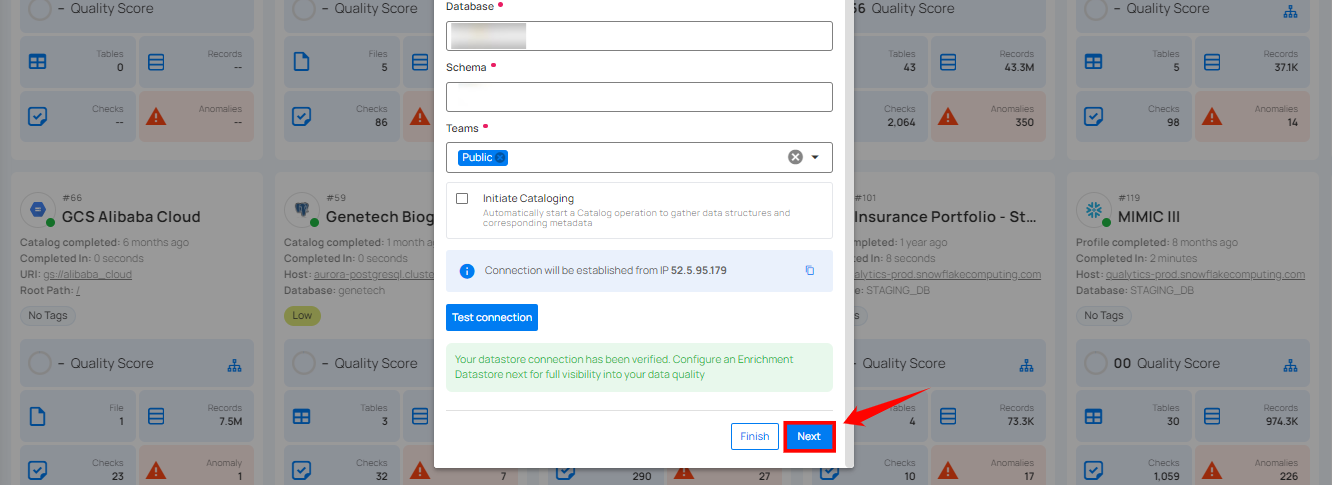Click the Records icon showing 37.1K
Viewport: 1332px width, 485px height.
pos(1212,62)
